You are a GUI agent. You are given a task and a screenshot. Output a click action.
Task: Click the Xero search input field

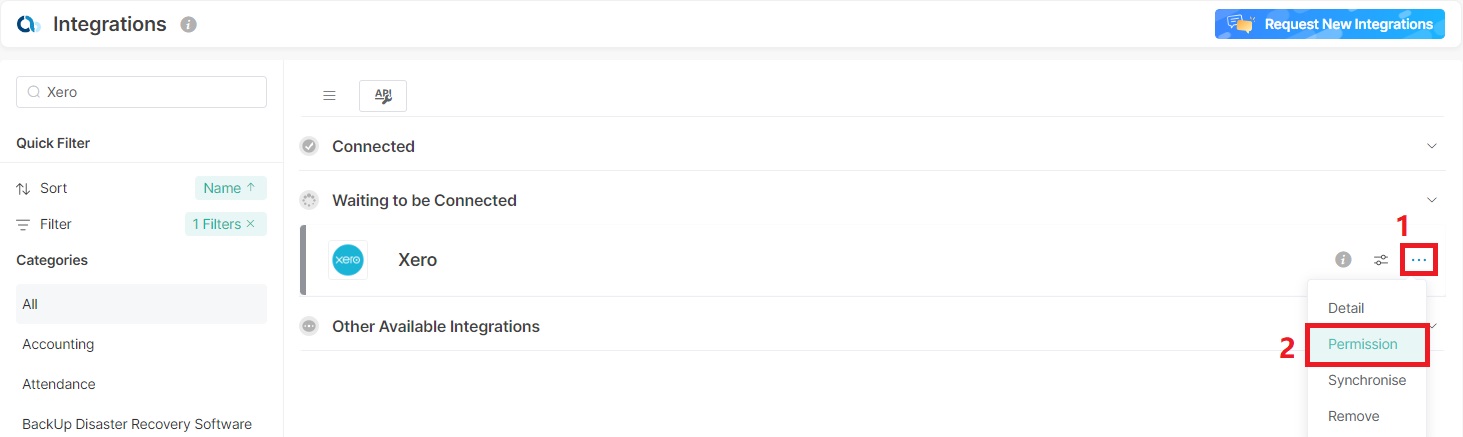tap(150, 92)
